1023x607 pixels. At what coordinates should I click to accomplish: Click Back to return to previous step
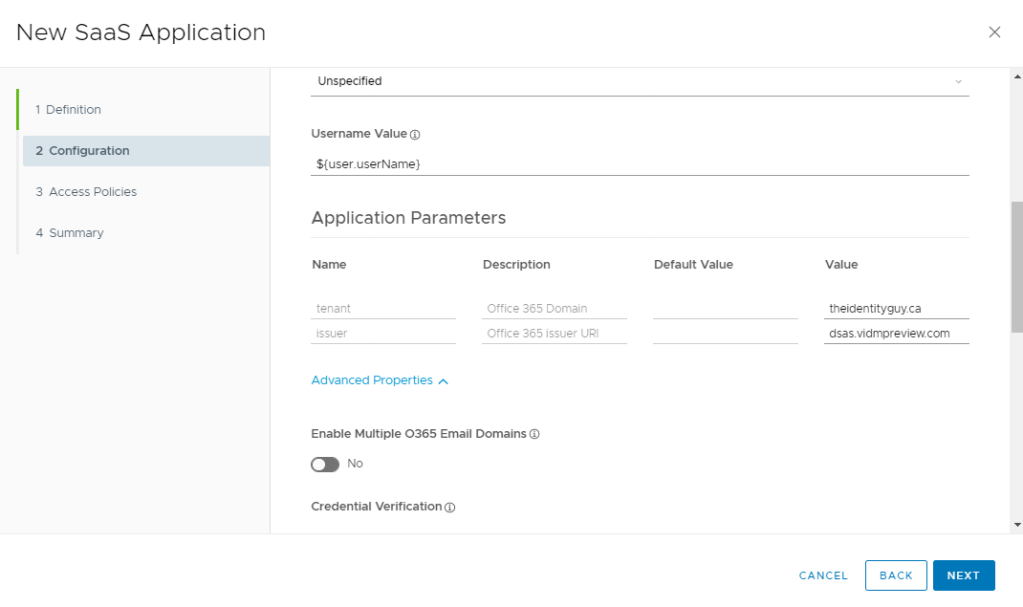tap(895, 575)
